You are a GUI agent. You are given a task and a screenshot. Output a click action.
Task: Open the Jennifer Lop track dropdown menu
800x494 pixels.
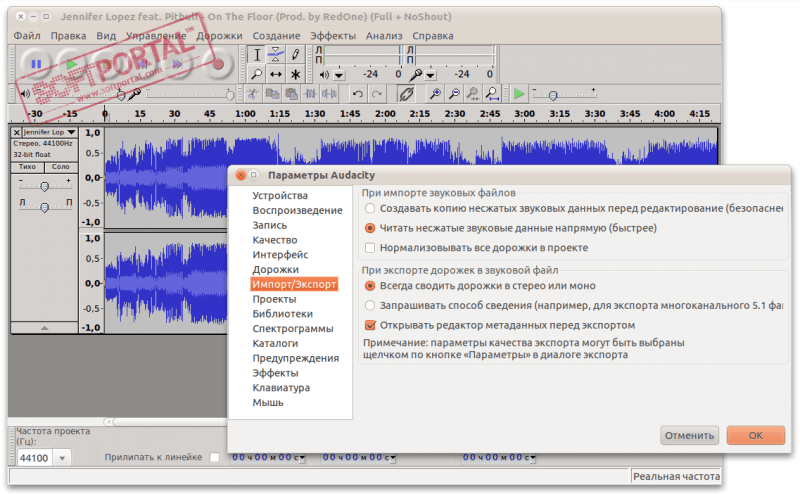coord(71,132)
